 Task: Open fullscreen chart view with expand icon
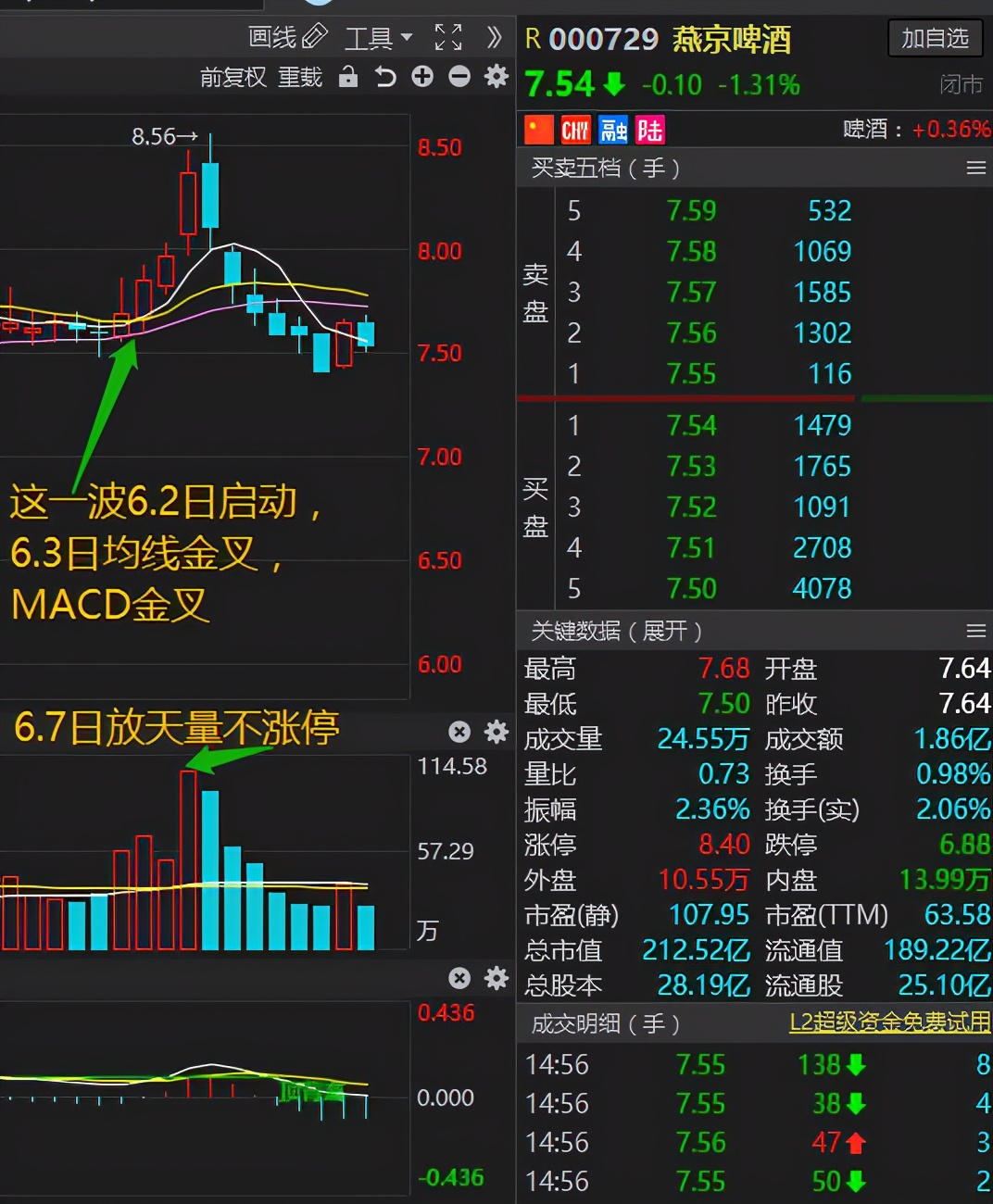[448, 38]
